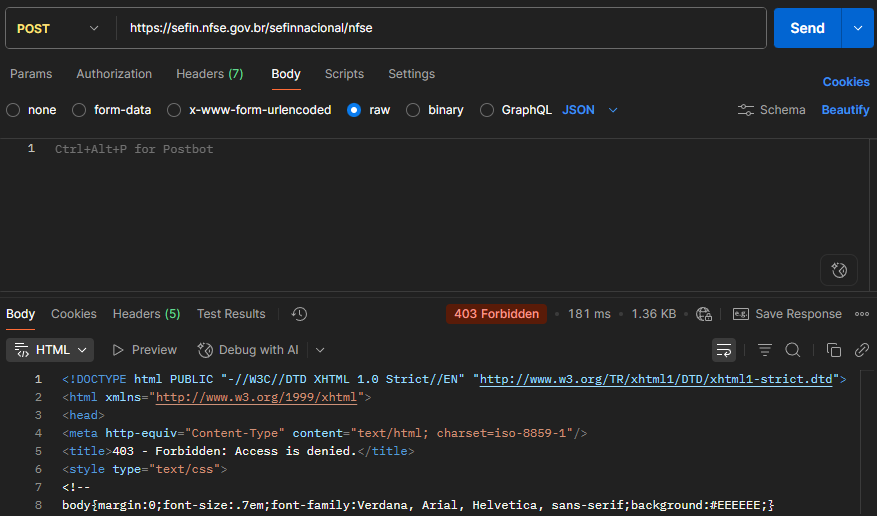Open the Postbot icon in body editor
The width and height of the screenshot is (877, 516).
click(x=839, y=270)
